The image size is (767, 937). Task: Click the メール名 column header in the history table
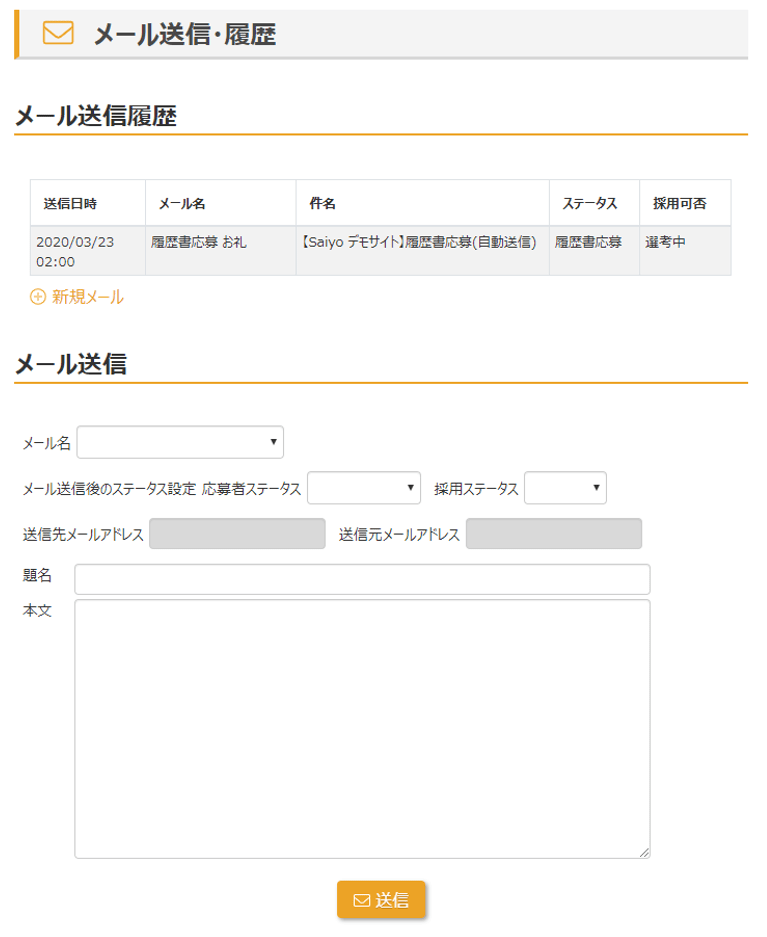[182, 203]
